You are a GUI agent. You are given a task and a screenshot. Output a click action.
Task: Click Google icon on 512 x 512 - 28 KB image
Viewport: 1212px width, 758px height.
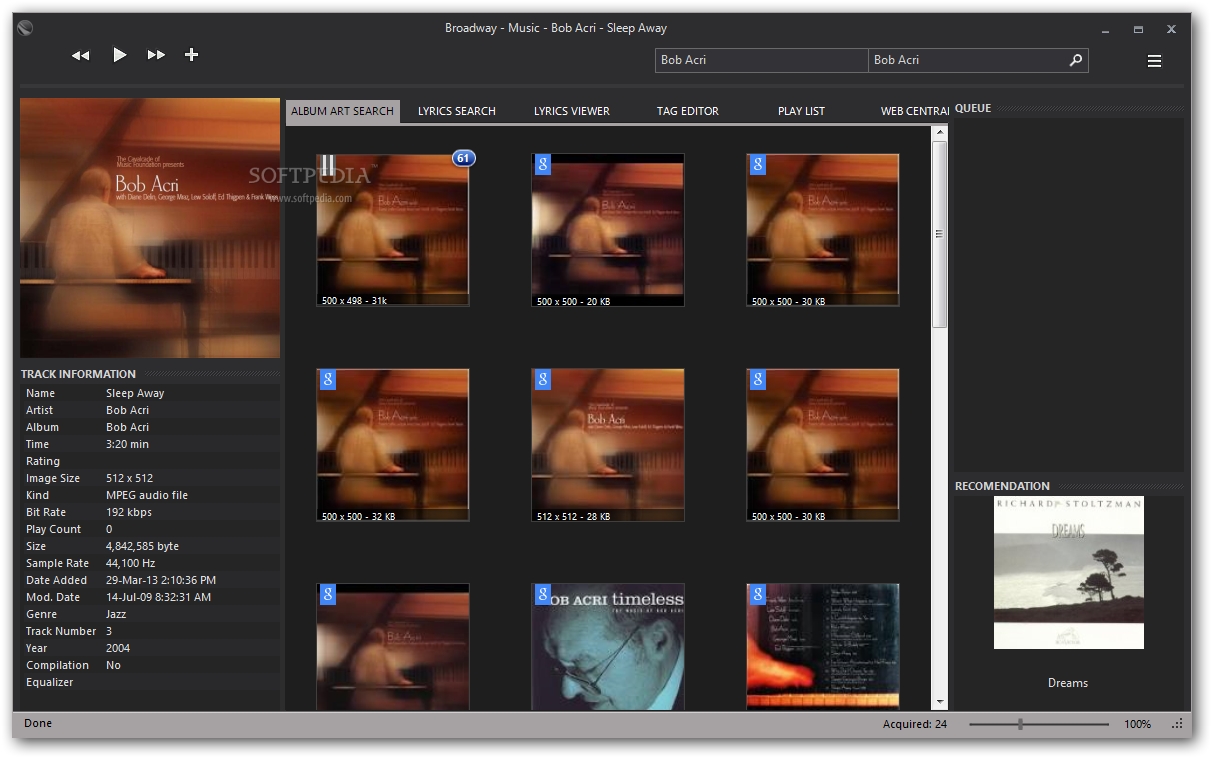click(543, 380)
